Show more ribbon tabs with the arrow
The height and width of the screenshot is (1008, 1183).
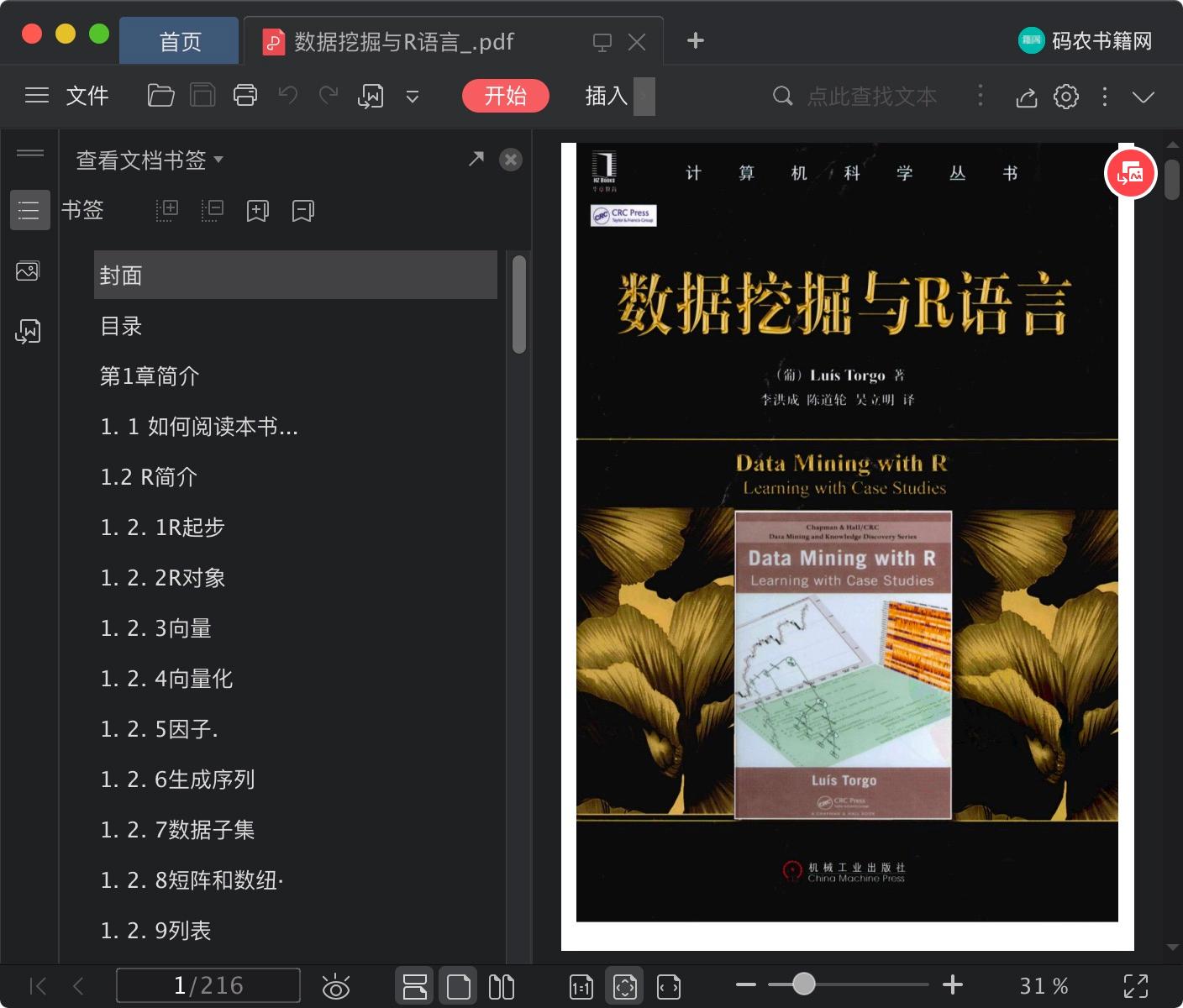pos(644,96)
